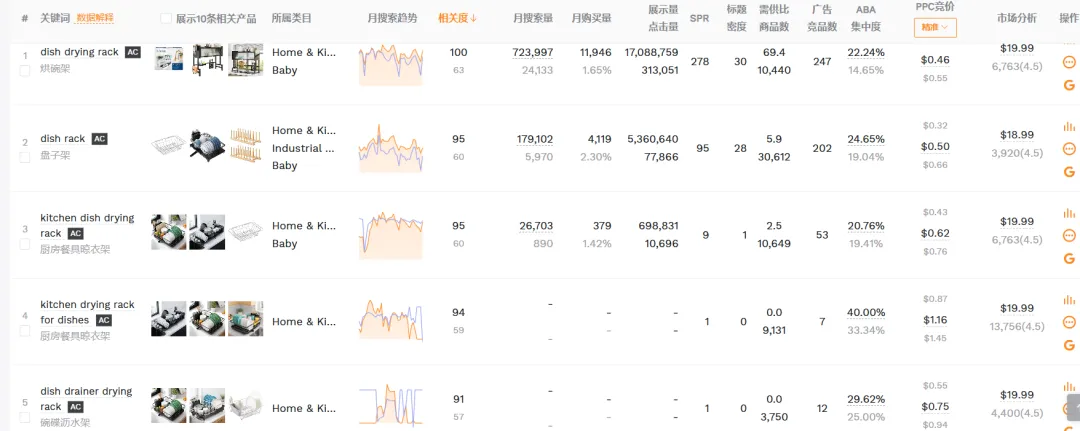Click the 数据解释 link

coord(95,19)
